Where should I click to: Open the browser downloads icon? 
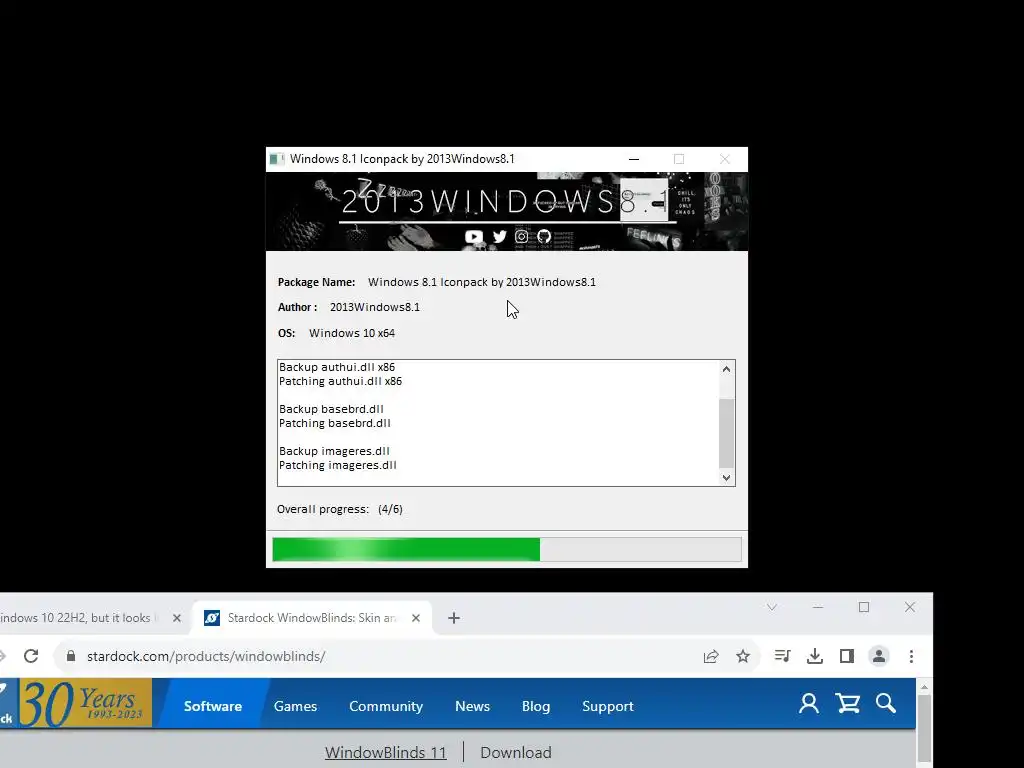[x=814, y=656]
